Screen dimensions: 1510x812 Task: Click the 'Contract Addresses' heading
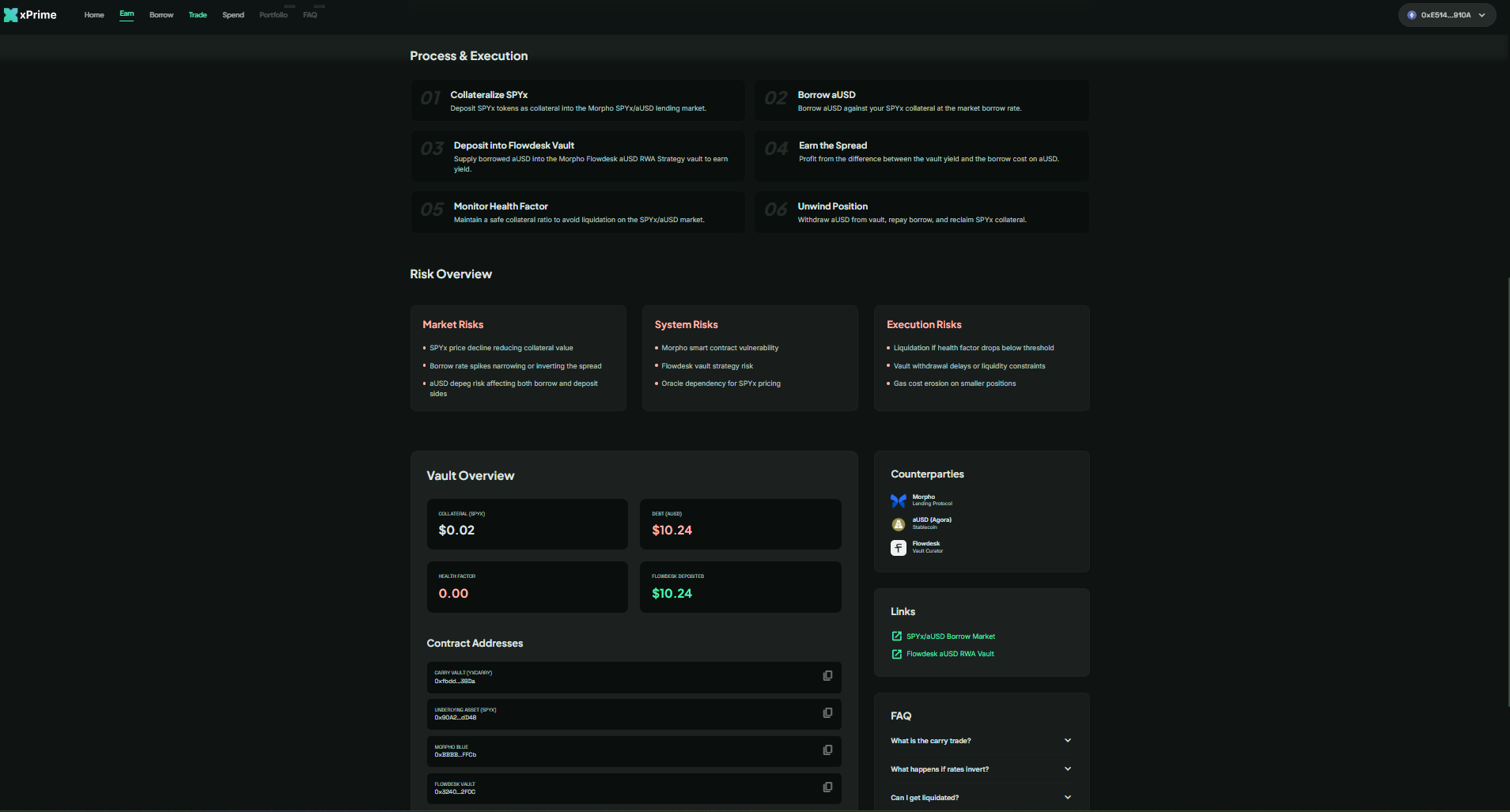tap(475, 644)
